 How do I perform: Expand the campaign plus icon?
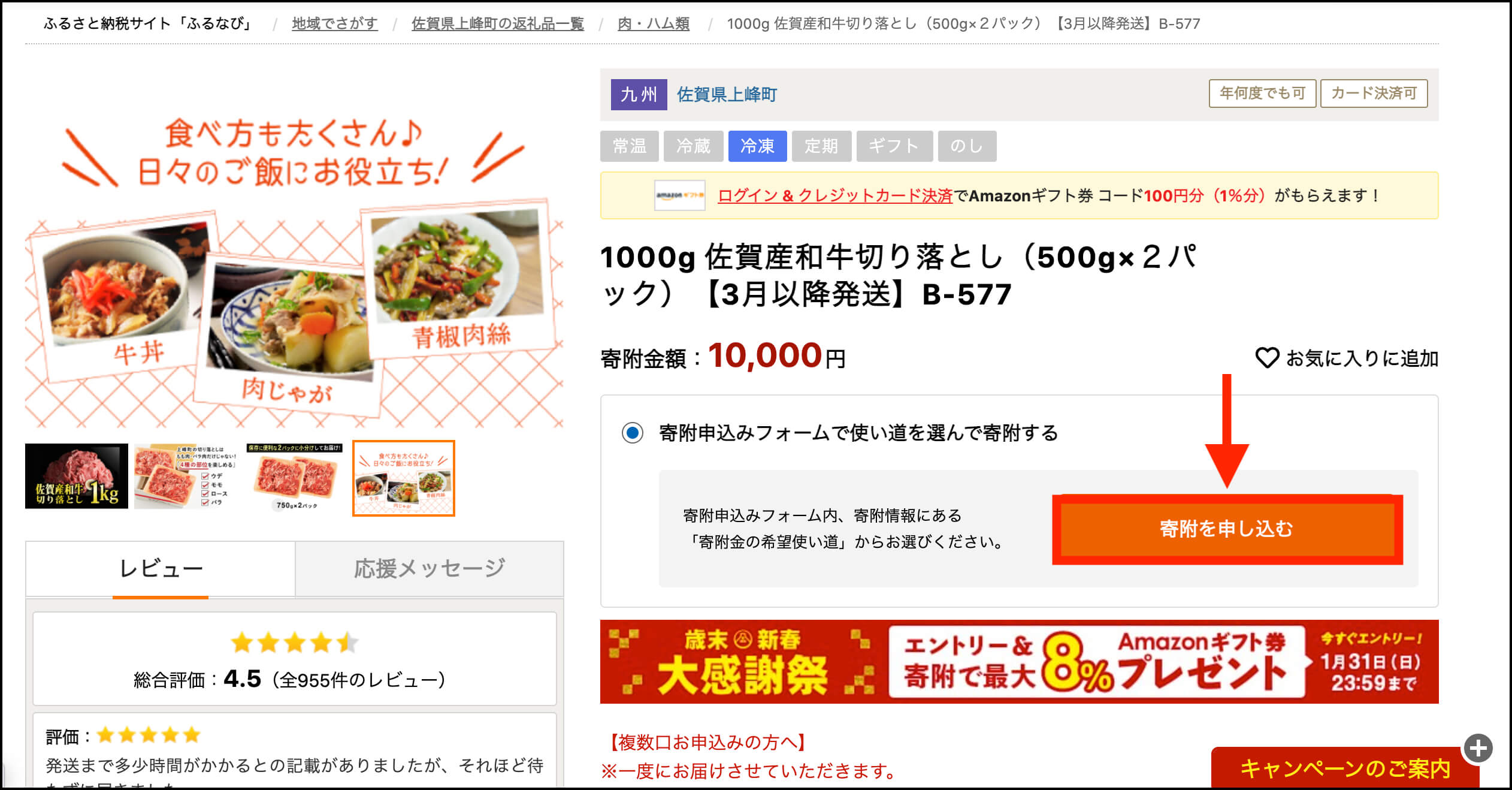pos(1478,748)
